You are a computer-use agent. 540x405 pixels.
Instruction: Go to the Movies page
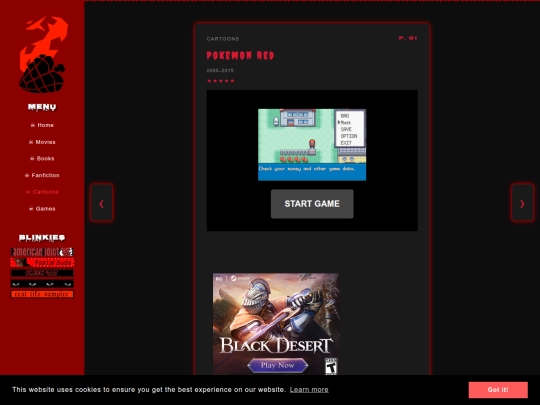pos(42,142)
